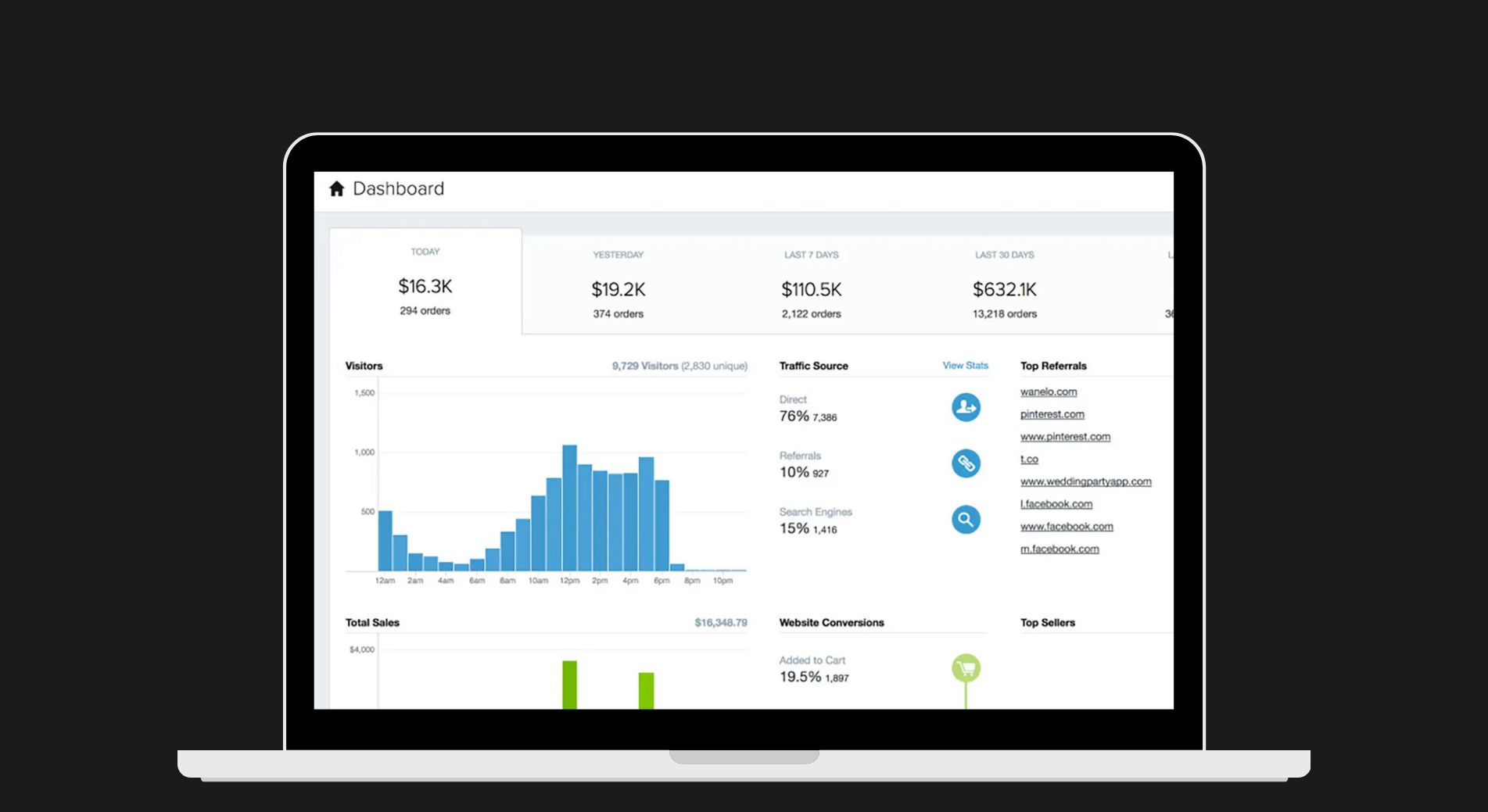The image size is (1488, 812).
Task: Click the green Added to Cart icon
Action: [x=966, y=668]
